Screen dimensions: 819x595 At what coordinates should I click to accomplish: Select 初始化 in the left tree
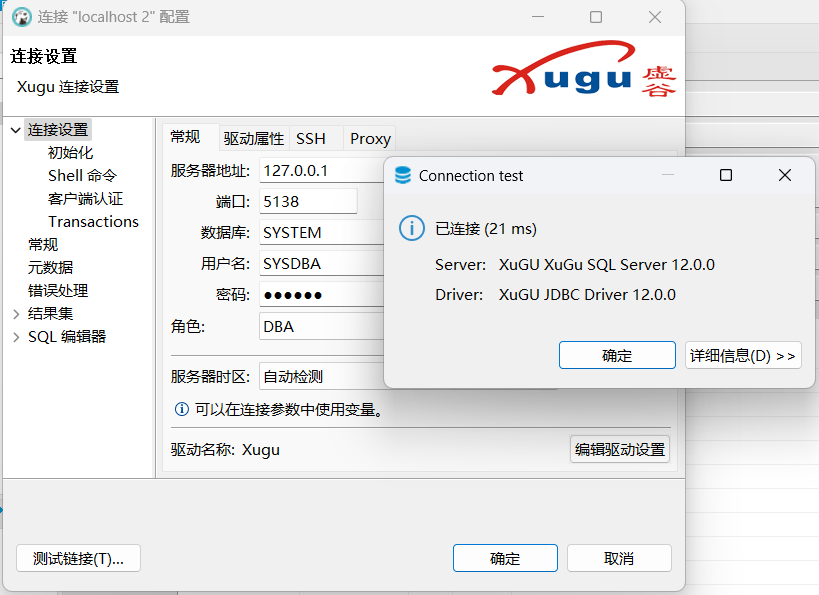[x=71, y=153]
